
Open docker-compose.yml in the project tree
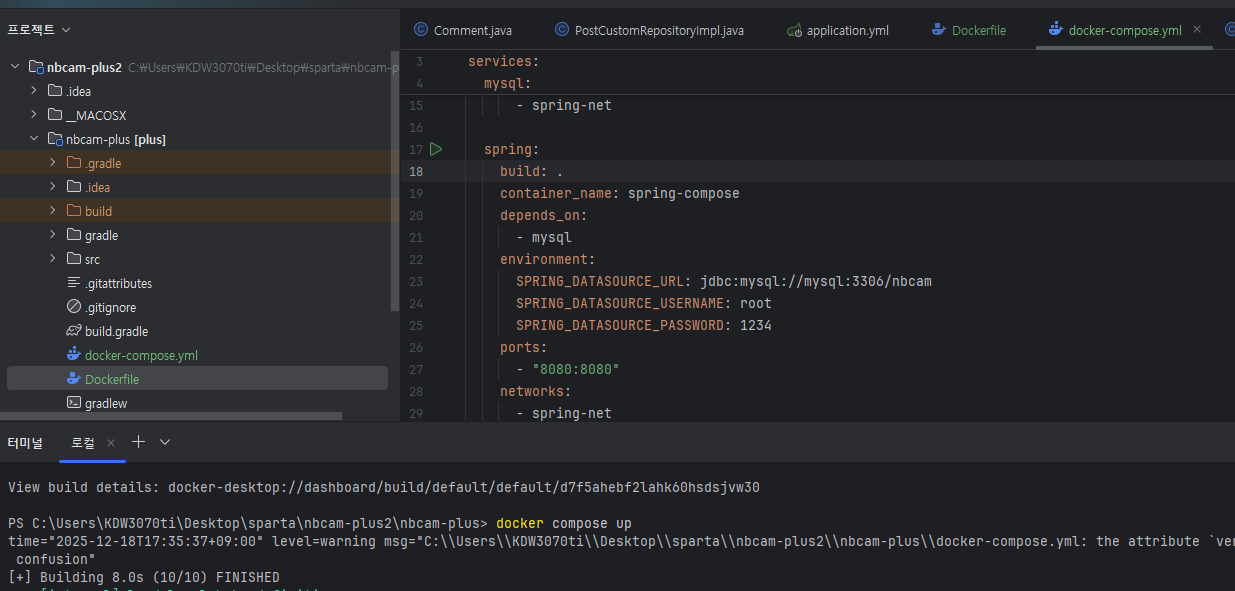[141, 355]
